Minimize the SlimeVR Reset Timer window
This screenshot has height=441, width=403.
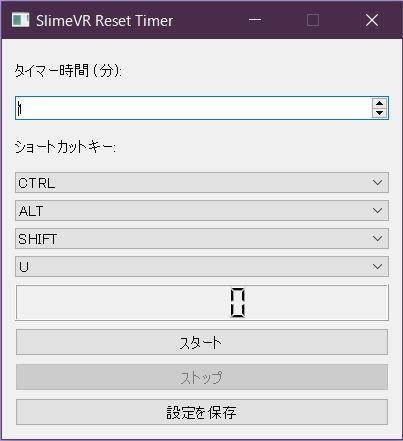[x=255, y=20]
